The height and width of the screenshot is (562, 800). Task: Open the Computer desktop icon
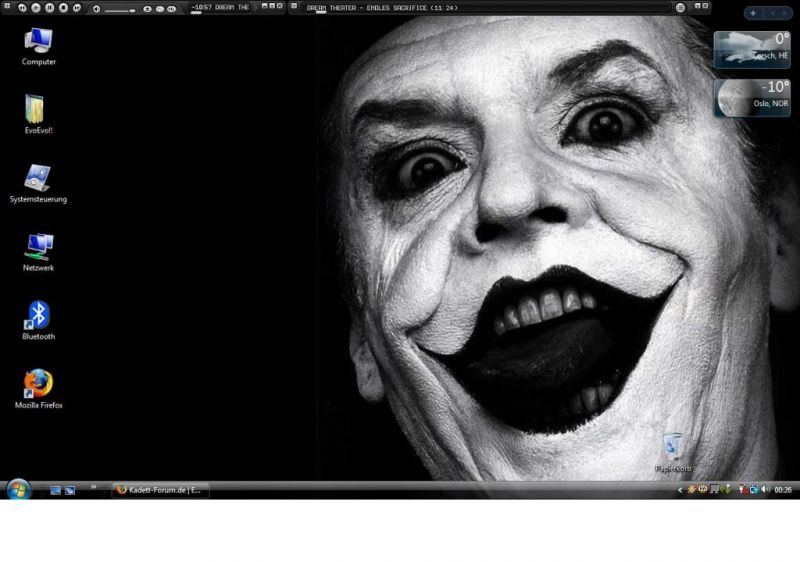click(x=38, y=46)
